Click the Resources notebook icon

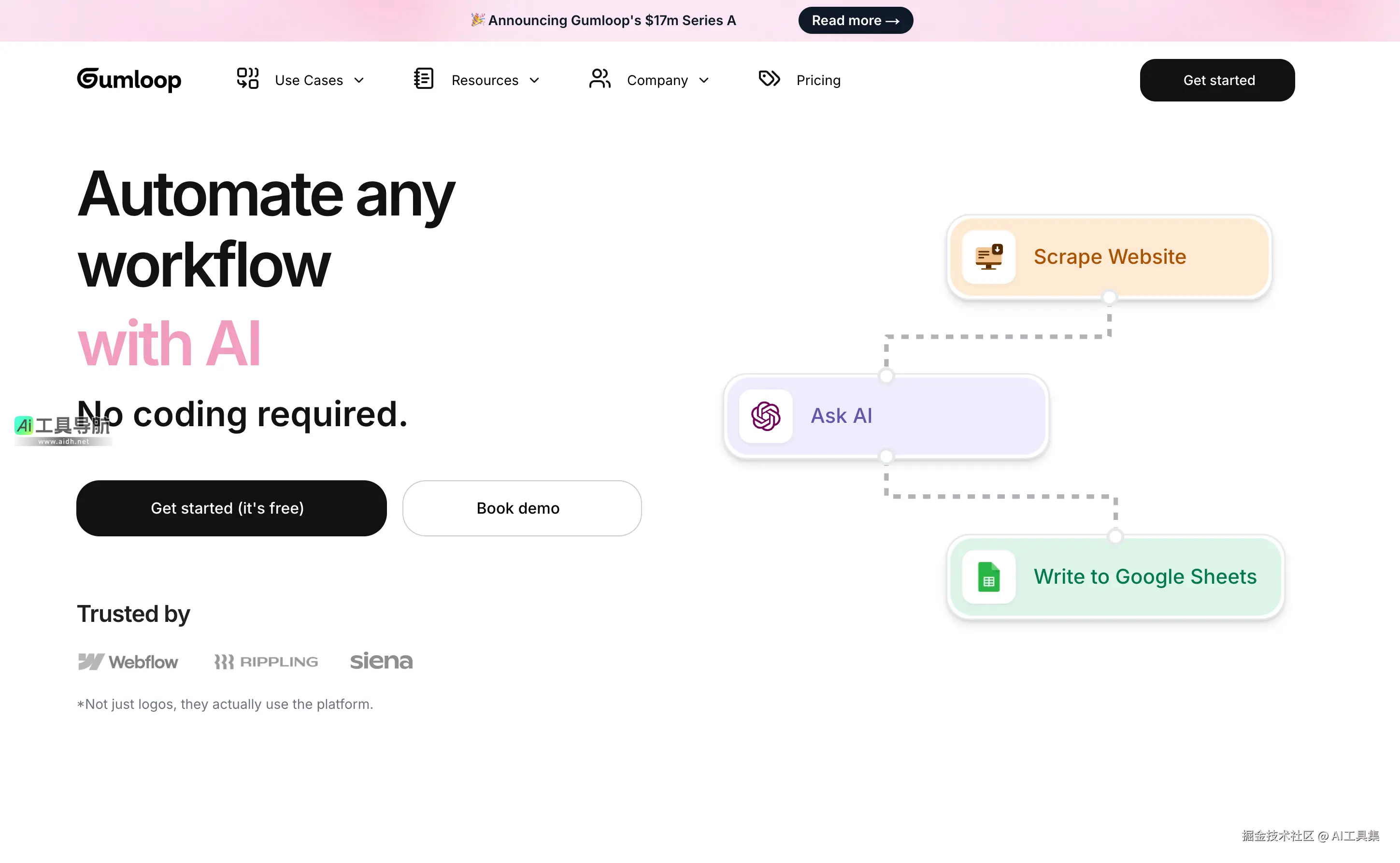pyautogui.click(x=423, y=78)
